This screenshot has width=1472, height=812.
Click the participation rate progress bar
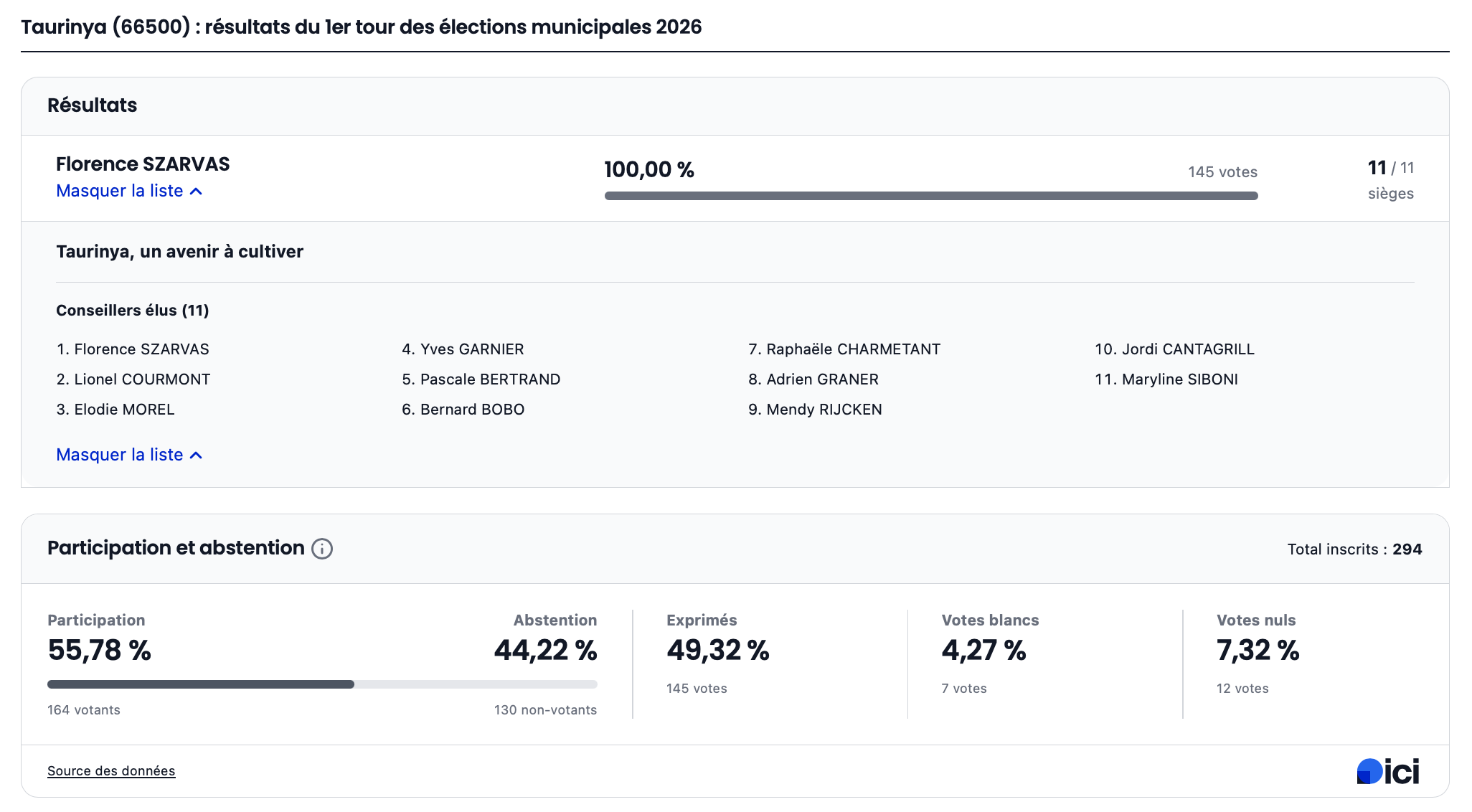coord(322,684)
